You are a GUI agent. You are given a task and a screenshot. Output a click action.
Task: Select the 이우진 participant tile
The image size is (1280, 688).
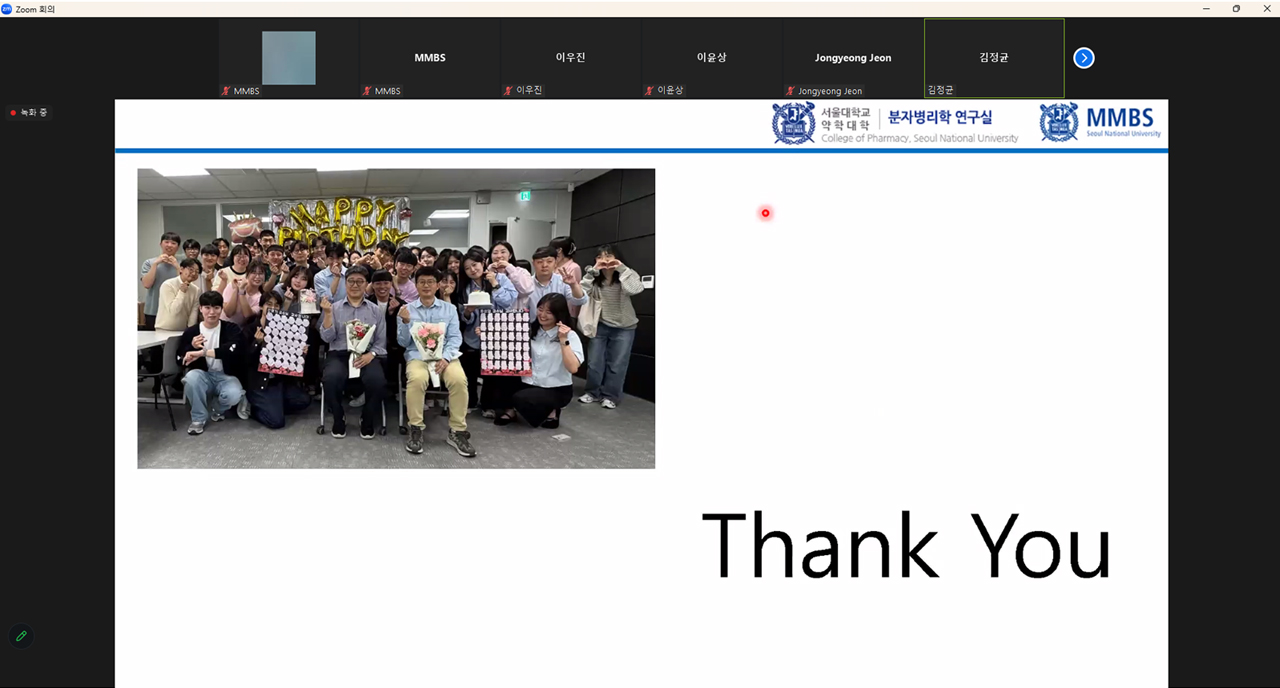(x=570, y=58)
